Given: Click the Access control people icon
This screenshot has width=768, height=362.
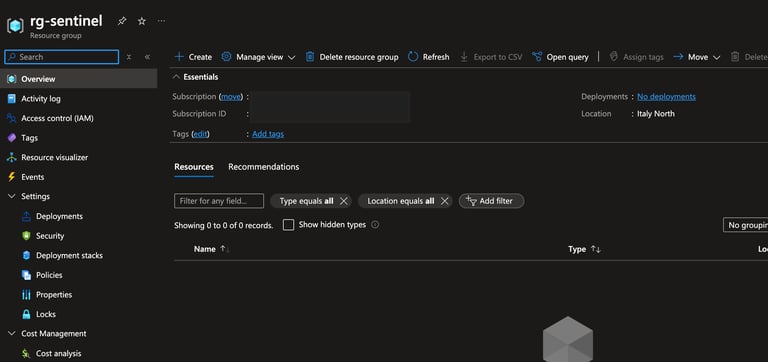Looking at the screenshot, I should pyautogui.click(x=12, y=118).
